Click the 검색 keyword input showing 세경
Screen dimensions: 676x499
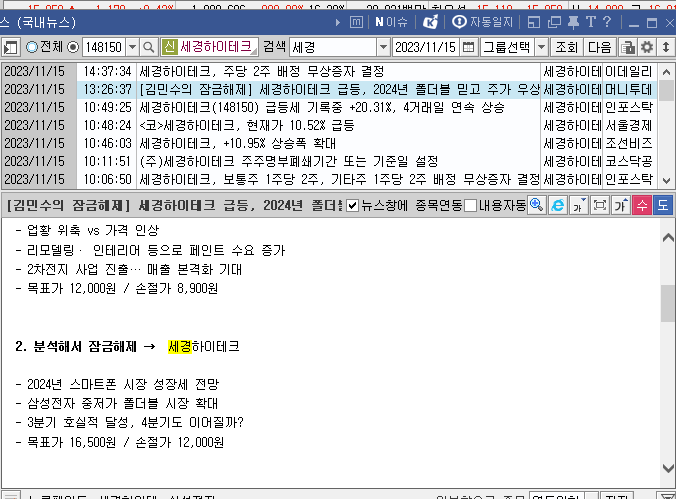point(333,47)
